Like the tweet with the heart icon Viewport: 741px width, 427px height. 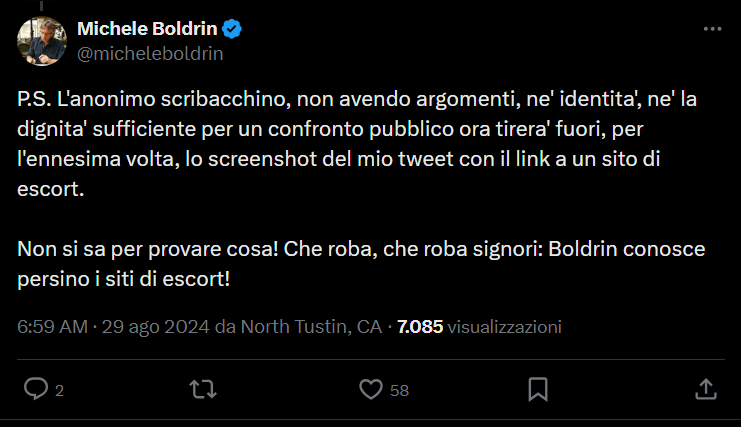click(371, 389)
